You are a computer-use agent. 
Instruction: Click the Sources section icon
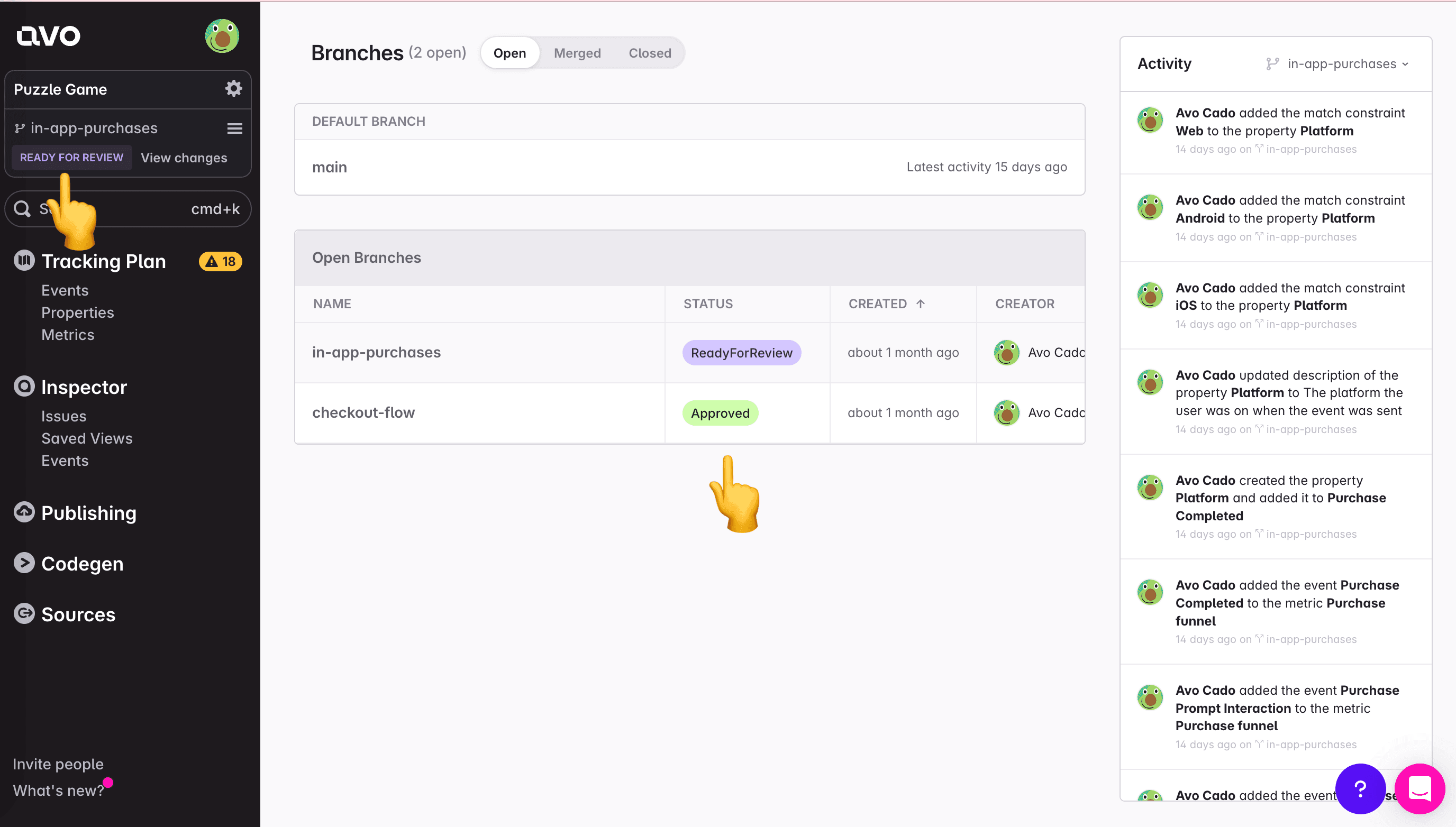(24, 614)
